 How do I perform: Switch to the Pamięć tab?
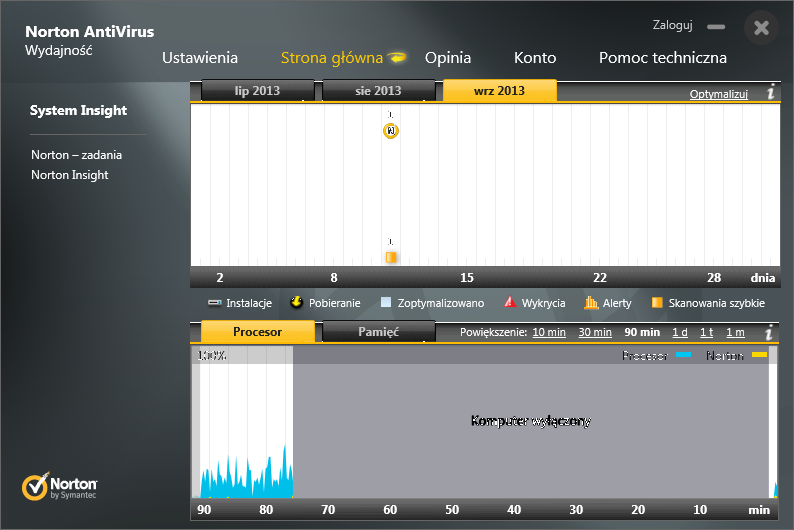(378, 332)
